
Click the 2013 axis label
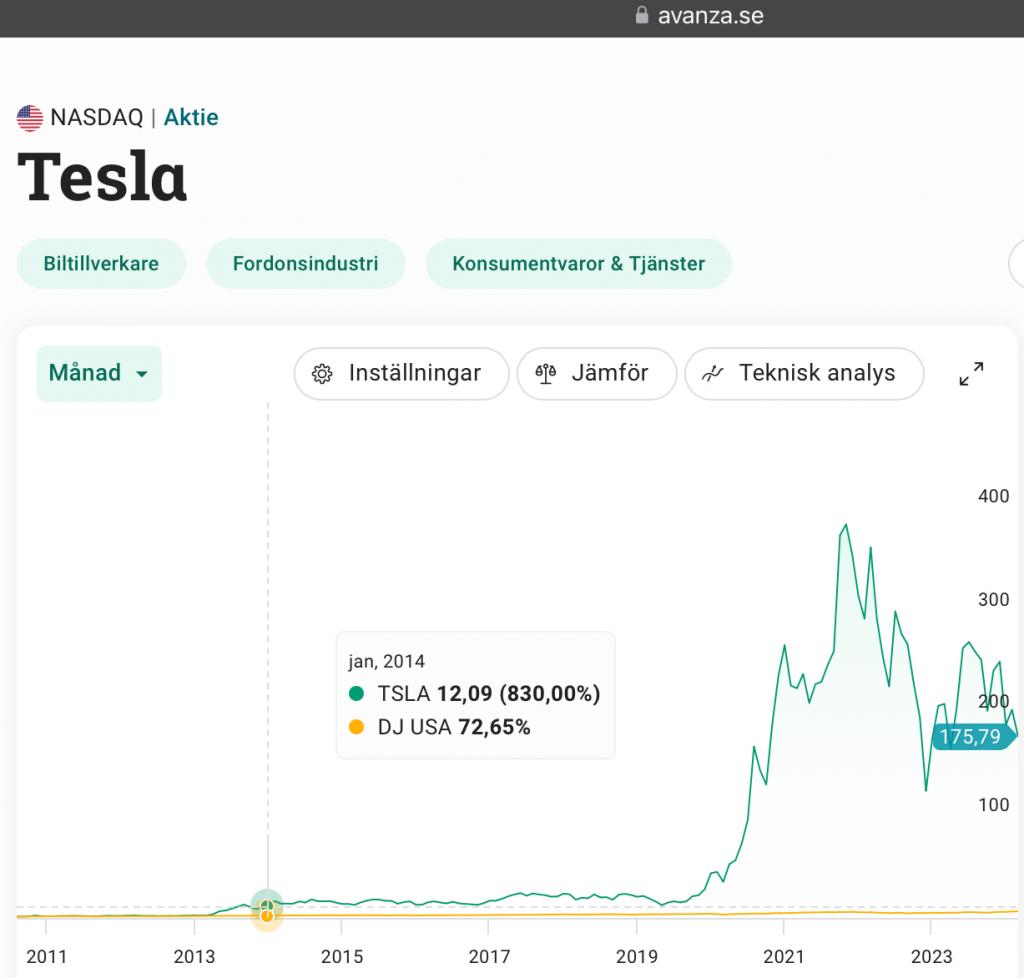(x=194, y=956)
